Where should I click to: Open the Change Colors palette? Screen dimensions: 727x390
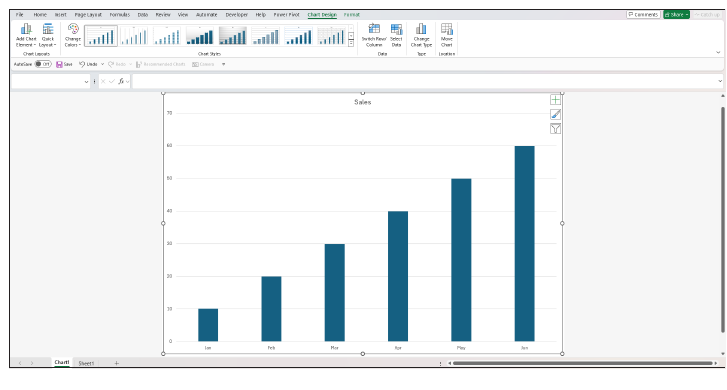coord(73,35)
